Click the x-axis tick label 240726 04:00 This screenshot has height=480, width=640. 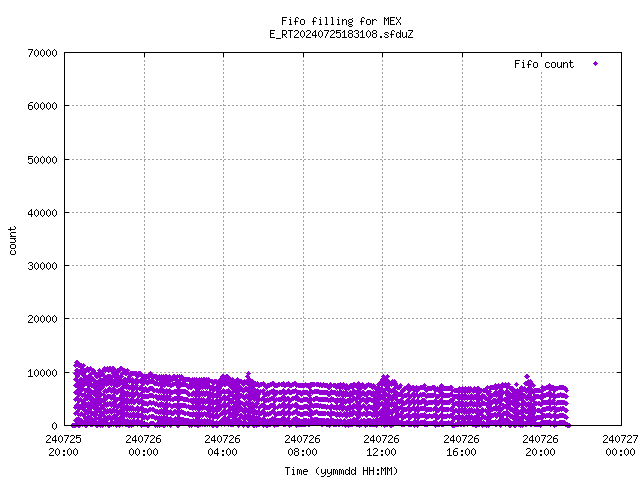coord(222,446)
